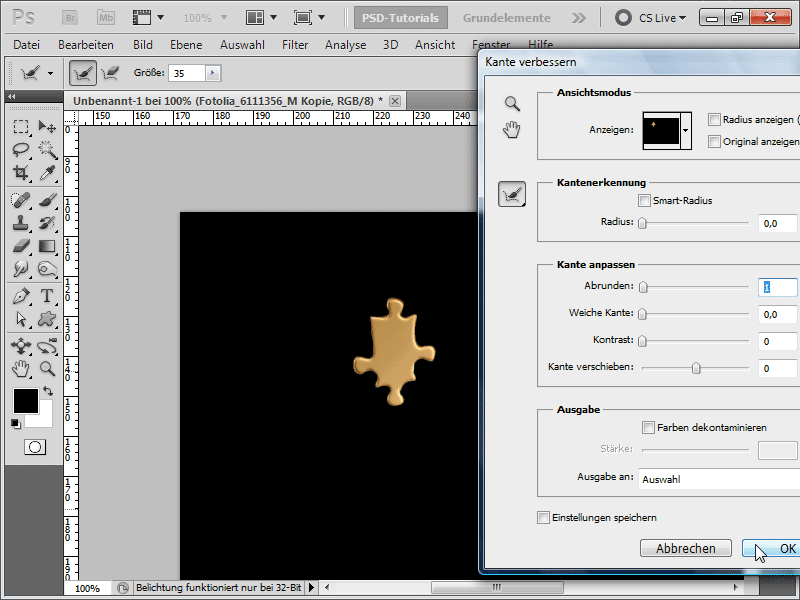Open Bearbeiten menu

pyautogui.click(x=86, y=45)
